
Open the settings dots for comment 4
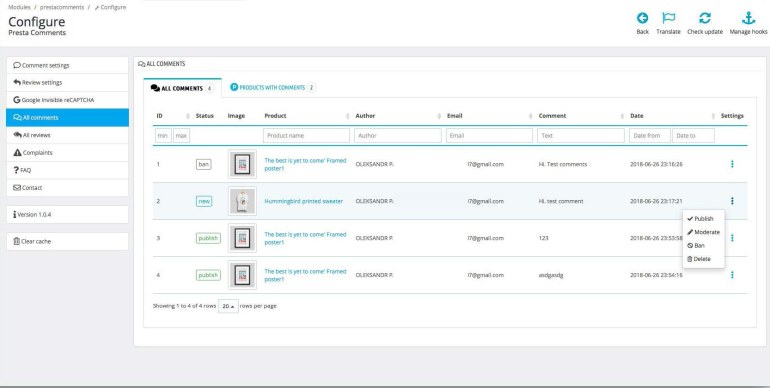pos(732,275)
